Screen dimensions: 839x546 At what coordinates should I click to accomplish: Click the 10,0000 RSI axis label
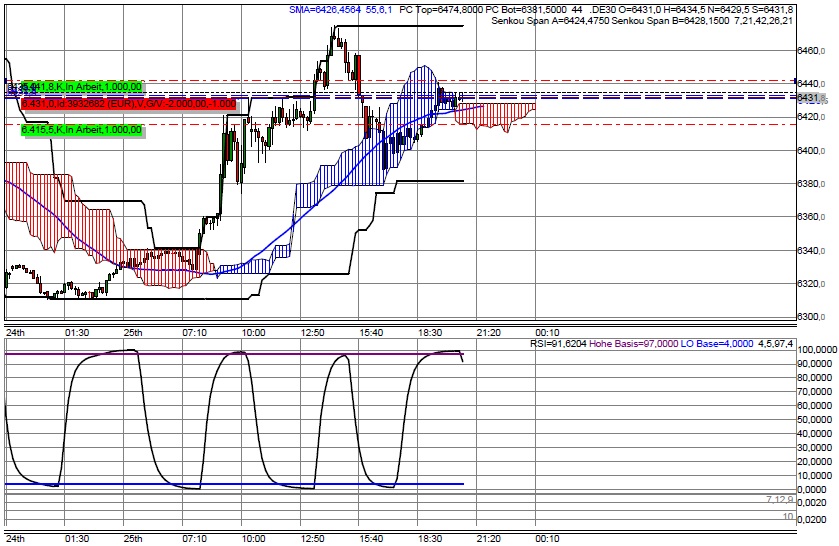click(815, 476)
